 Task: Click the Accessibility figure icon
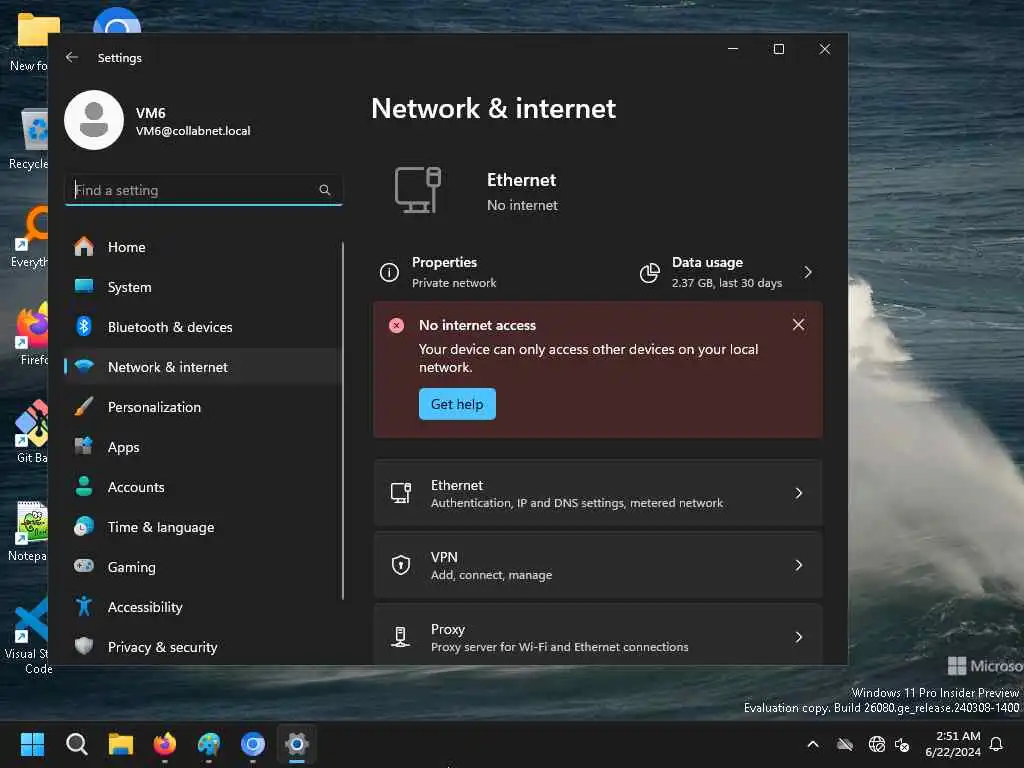pyautogui.click(x=84, y=607)
